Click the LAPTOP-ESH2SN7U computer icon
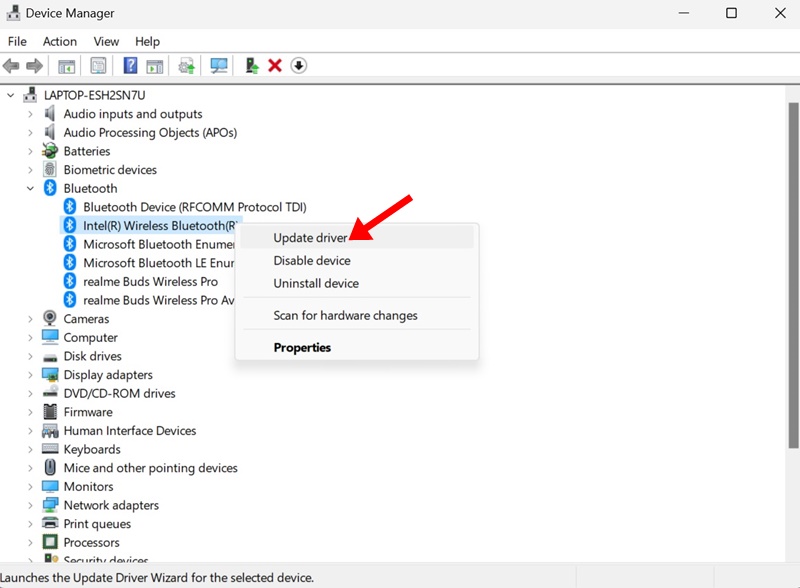Viewport: 800px width, 588px height. pyautogui.click(x=31, y=95)
